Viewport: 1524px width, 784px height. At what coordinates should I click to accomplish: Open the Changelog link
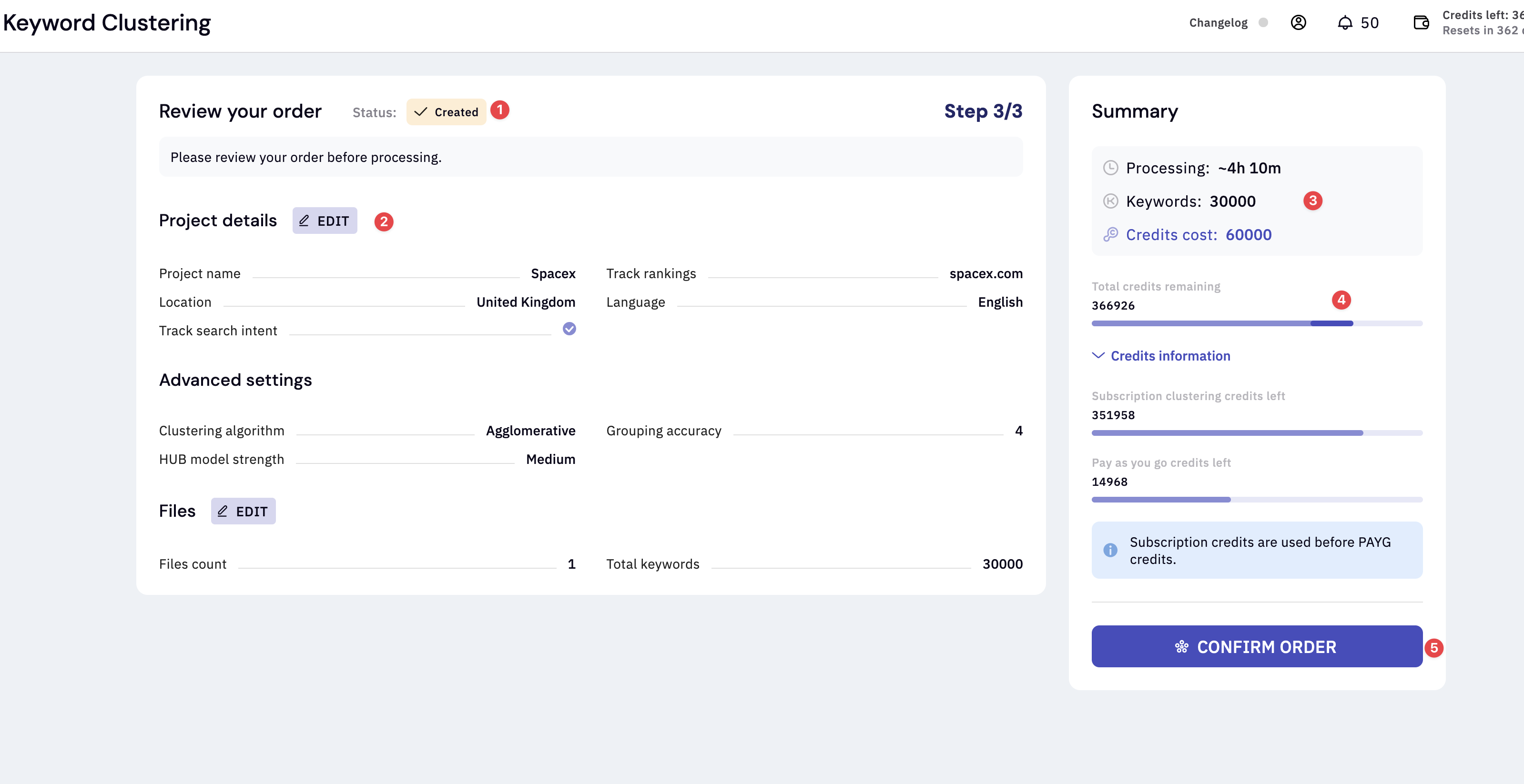tap(1218, 22)
